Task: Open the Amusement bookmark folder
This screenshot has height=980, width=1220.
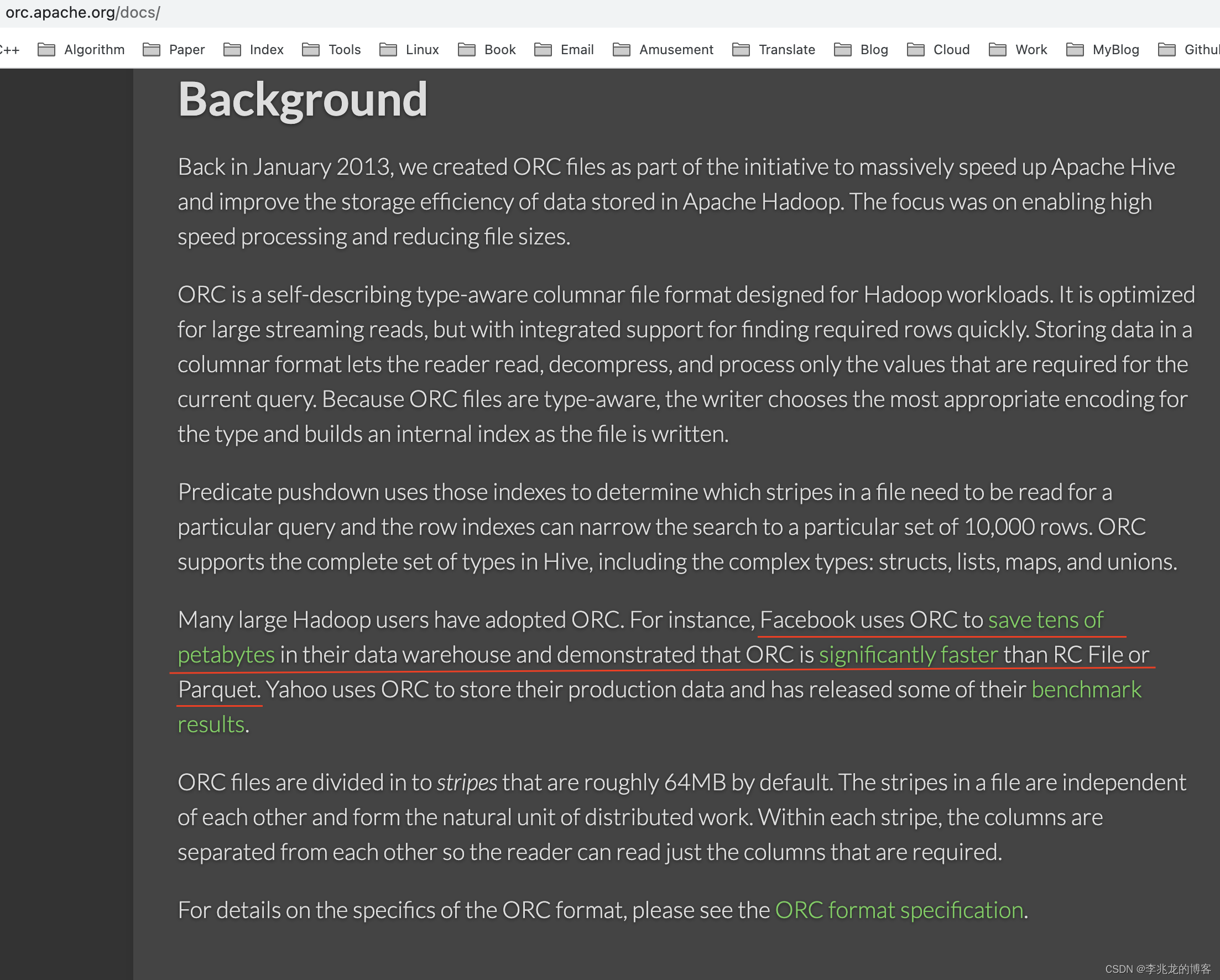Action: [x=663, y=50]
